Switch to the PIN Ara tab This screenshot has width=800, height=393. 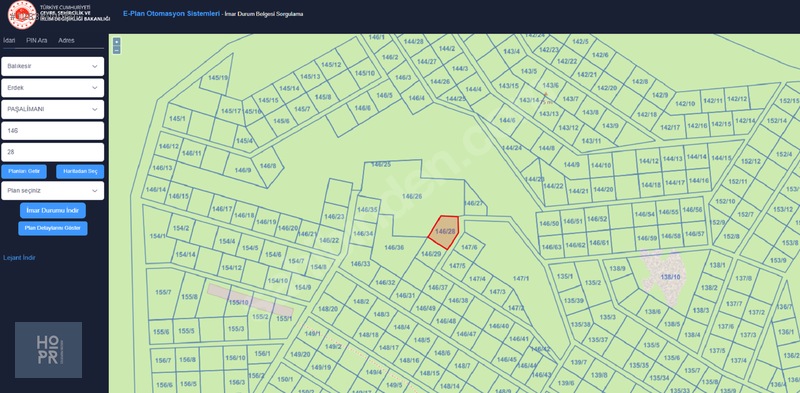pyautogui.click(x=37, y=40)
